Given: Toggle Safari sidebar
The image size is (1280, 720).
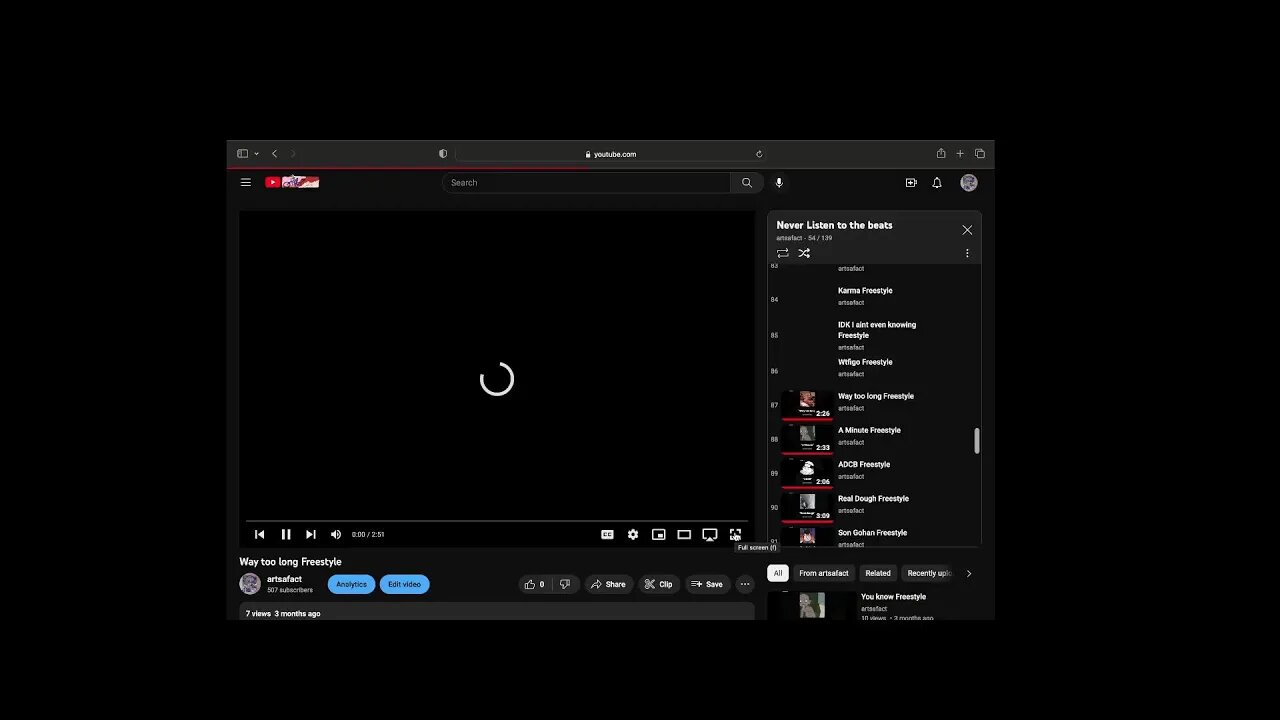Looking at the screenshot, I should 242,154.
